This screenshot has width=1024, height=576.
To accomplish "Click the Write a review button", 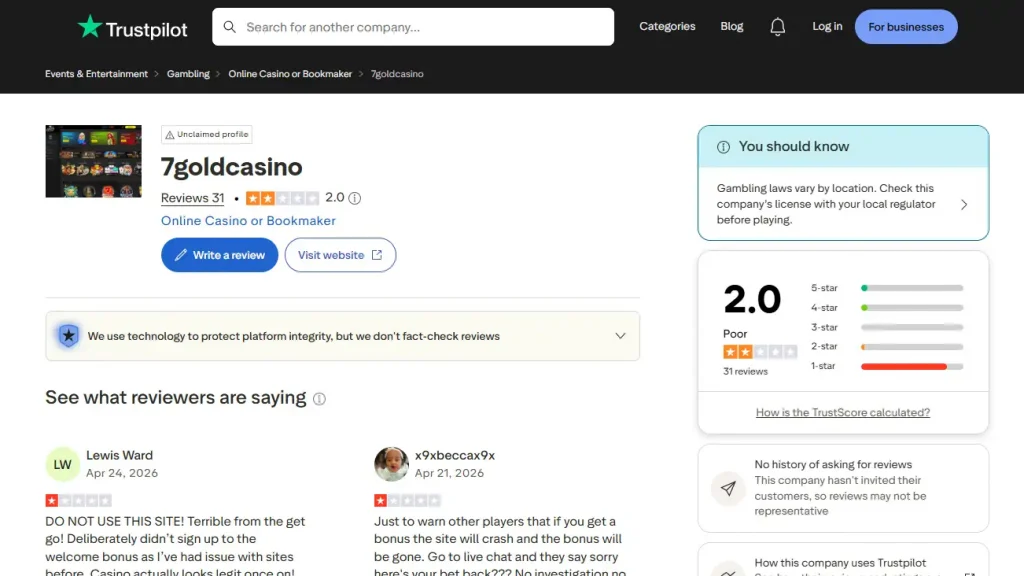I will (x=219, y=255).
